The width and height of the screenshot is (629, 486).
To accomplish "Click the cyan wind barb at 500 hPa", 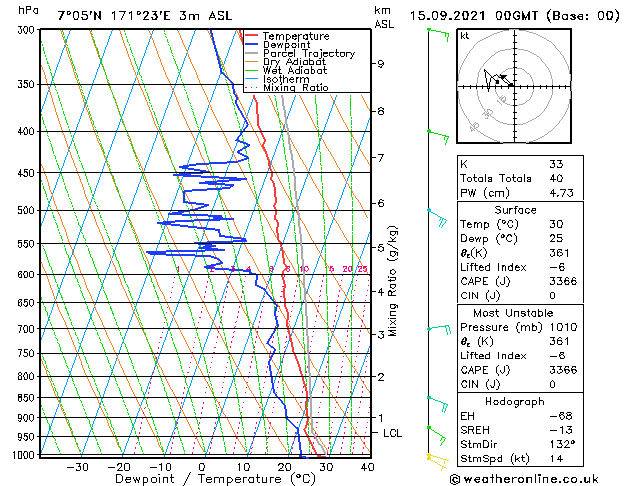I will click(437, 218).
